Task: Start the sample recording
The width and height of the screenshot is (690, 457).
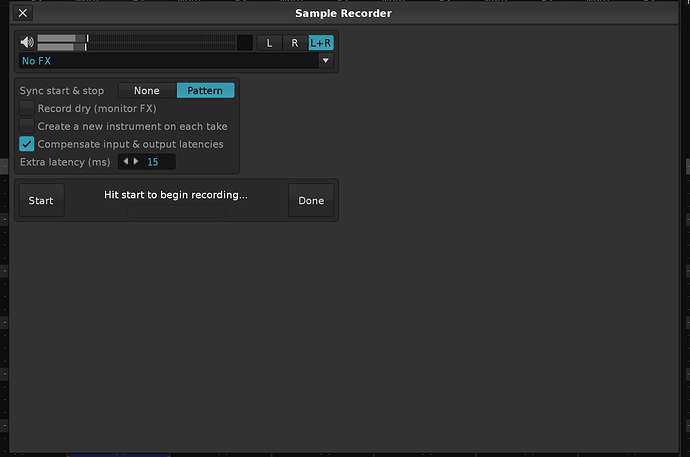Action: [41, 201]
